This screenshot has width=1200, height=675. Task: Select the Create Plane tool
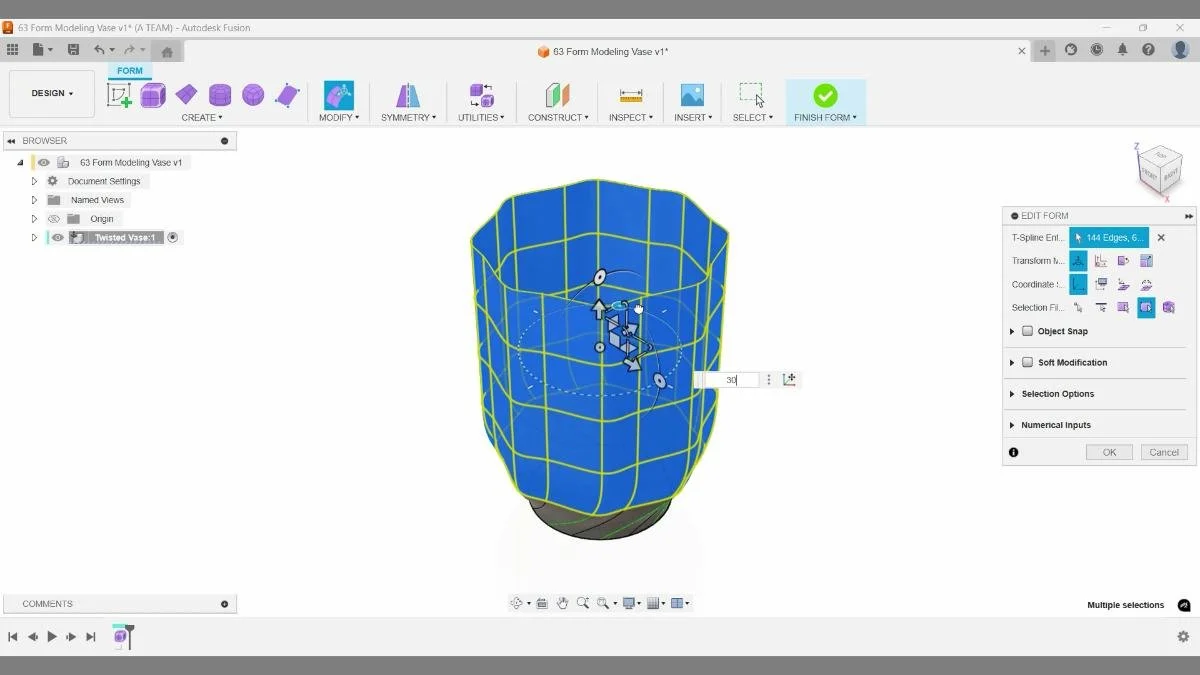186,95
